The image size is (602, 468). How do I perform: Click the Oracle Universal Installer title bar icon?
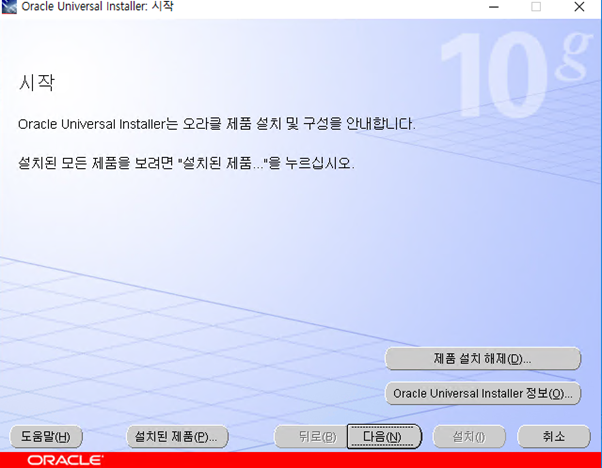(9, 7)
